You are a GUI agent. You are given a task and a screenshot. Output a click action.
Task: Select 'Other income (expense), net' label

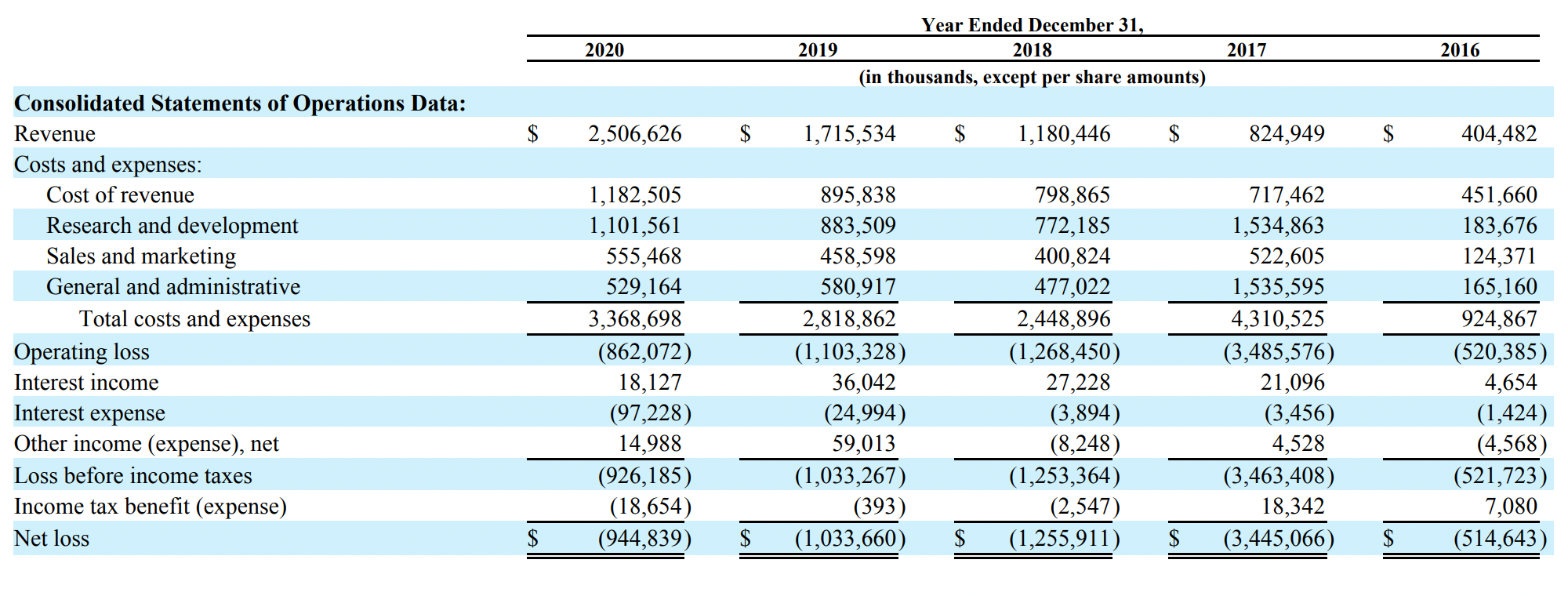tap(147, 444)
